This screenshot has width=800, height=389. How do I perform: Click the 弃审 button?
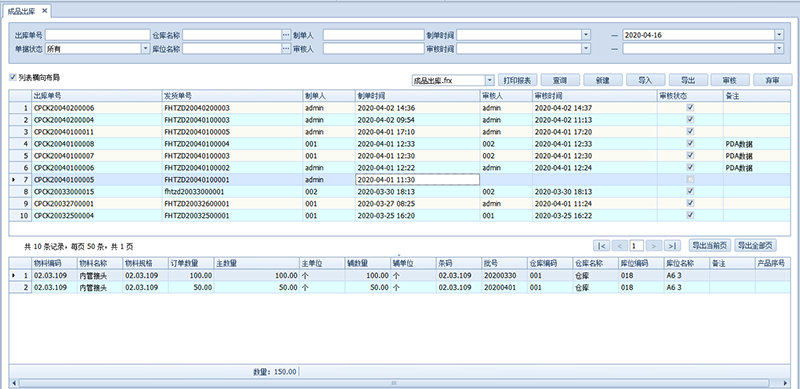772,80
